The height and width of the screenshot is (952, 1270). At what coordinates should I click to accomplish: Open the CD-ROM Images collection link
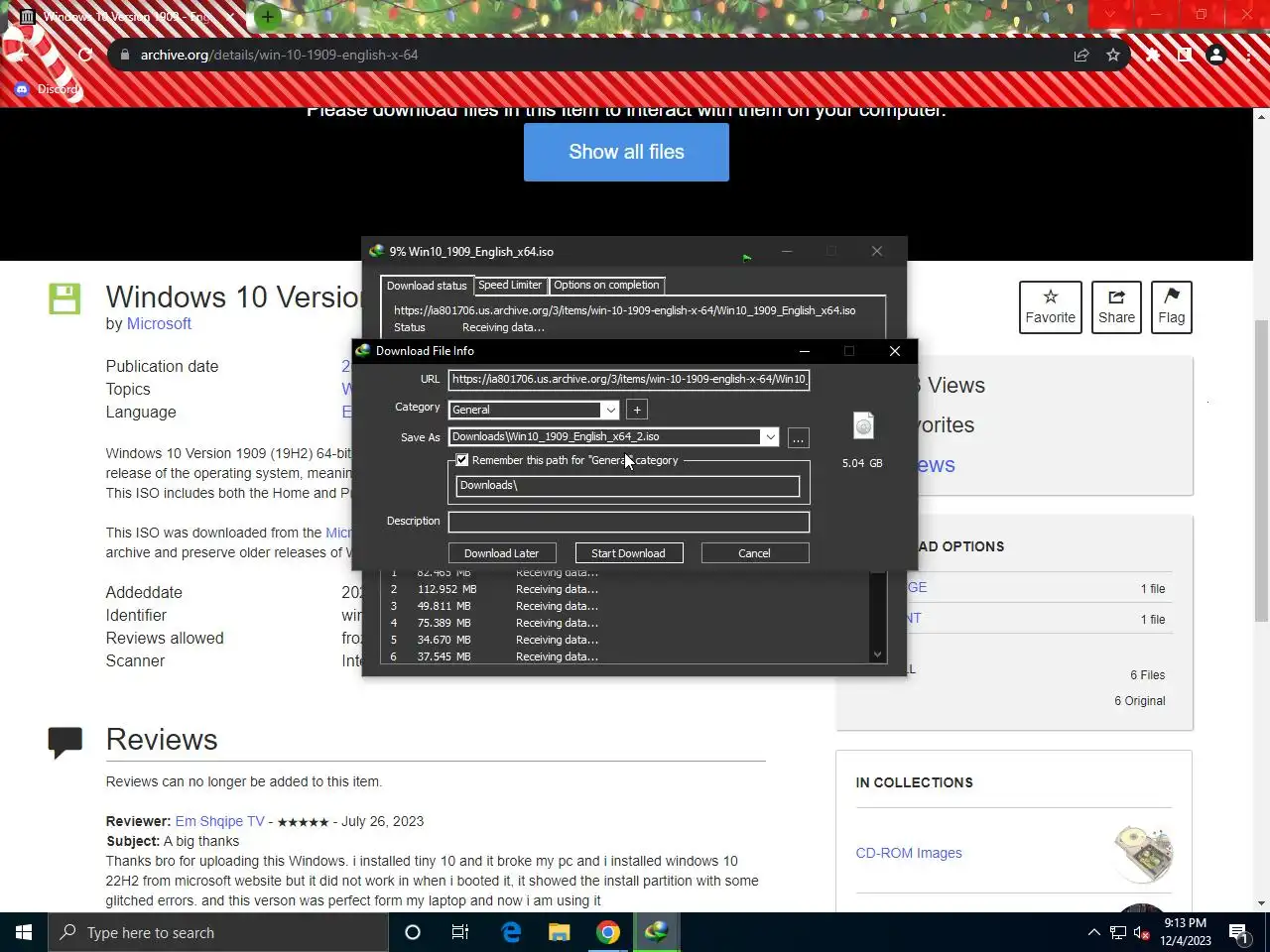click(x=909, y=853)
